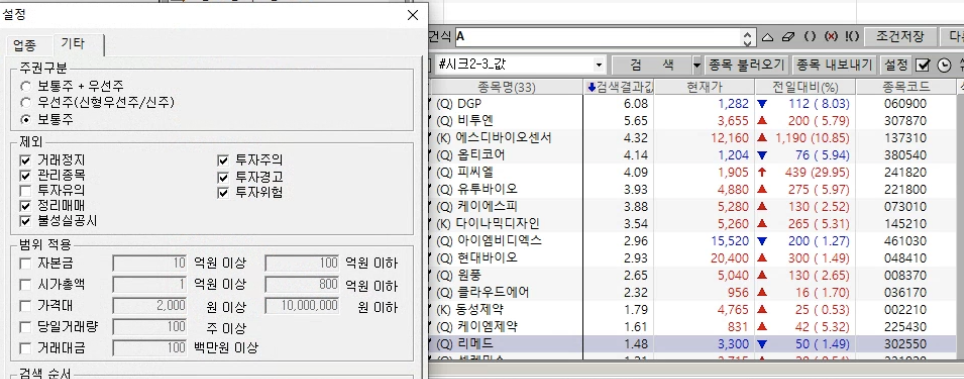Click the 당일거래량 주 이상 field
Viewport: 964px width, 379px height.
click(x=150, y=327)
